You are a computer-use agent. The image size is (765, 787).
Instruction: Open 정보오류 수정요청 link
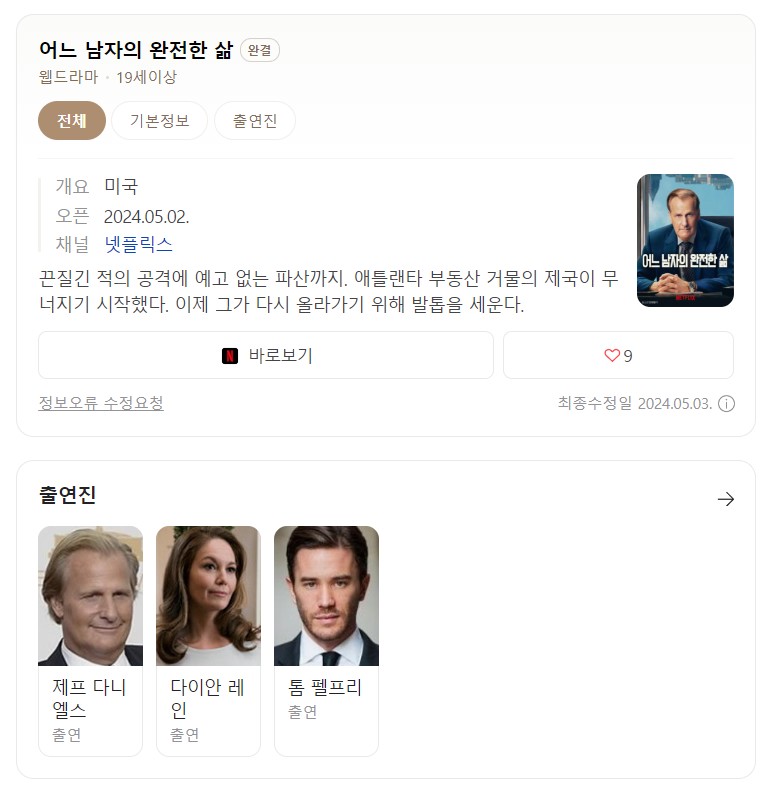click(101, 403)
